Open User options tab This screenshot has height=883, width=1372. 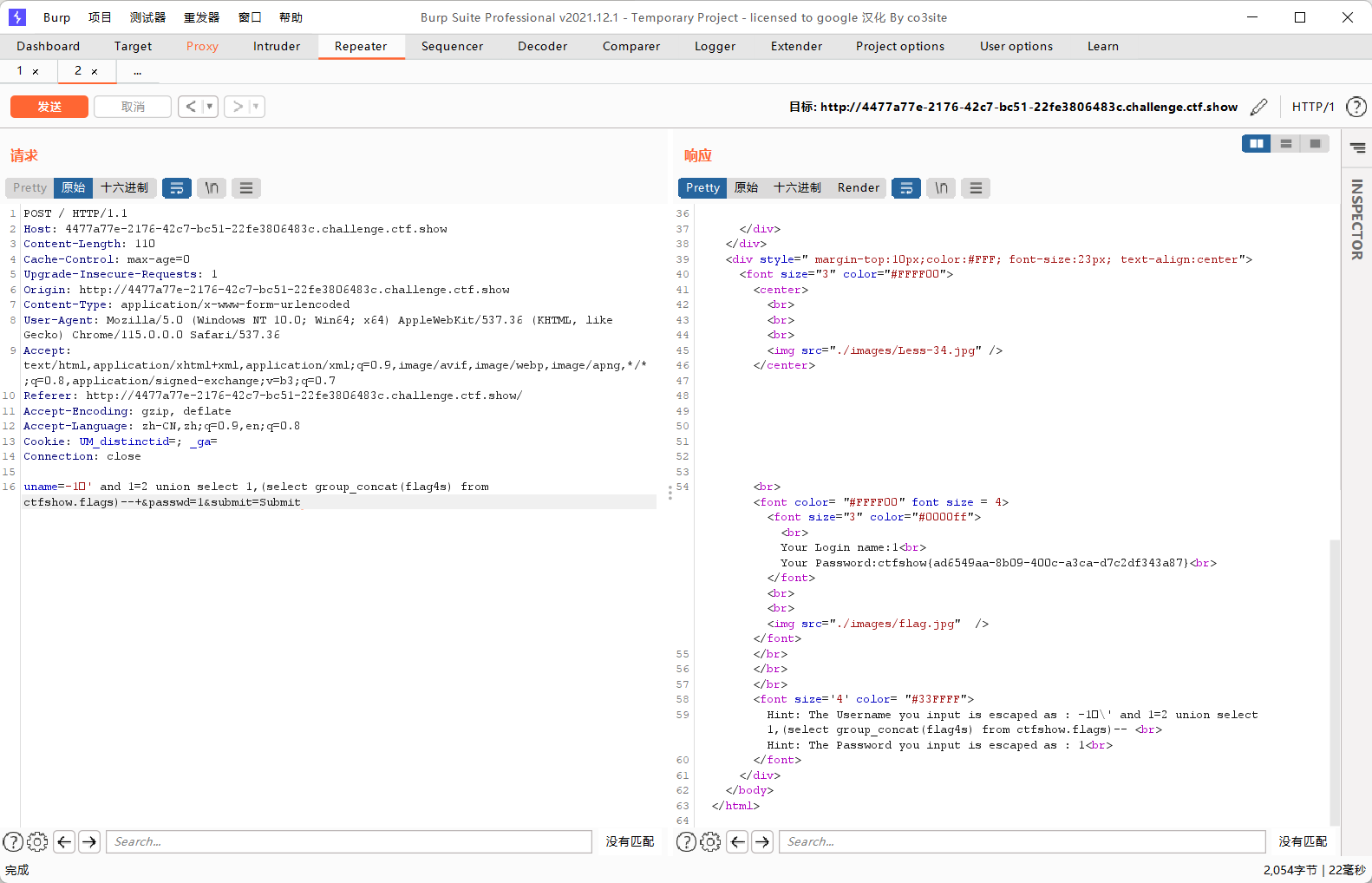[x=1016, y=46]
